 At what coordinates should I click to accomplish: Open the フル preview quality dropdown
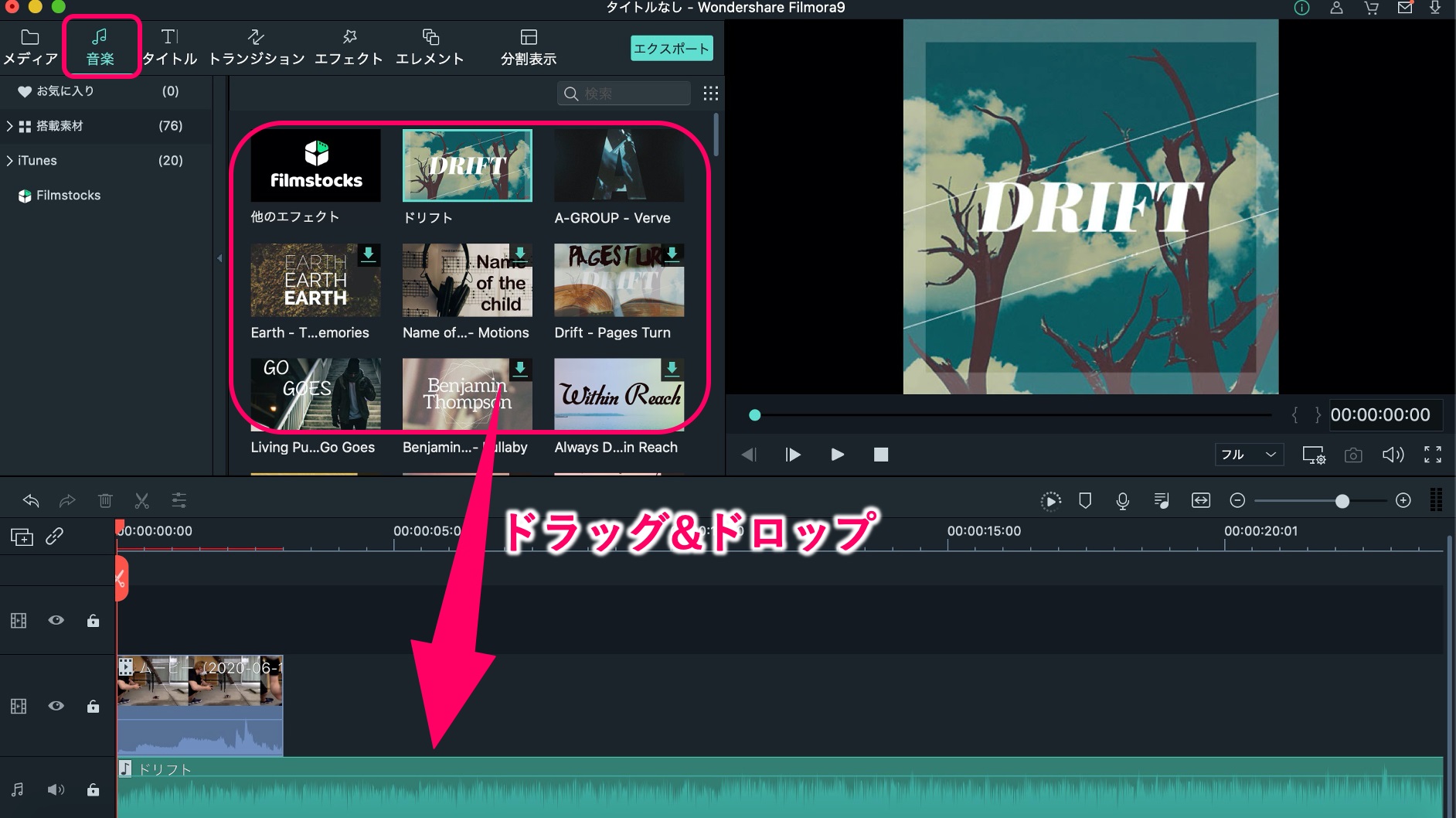pos(1249,455)
